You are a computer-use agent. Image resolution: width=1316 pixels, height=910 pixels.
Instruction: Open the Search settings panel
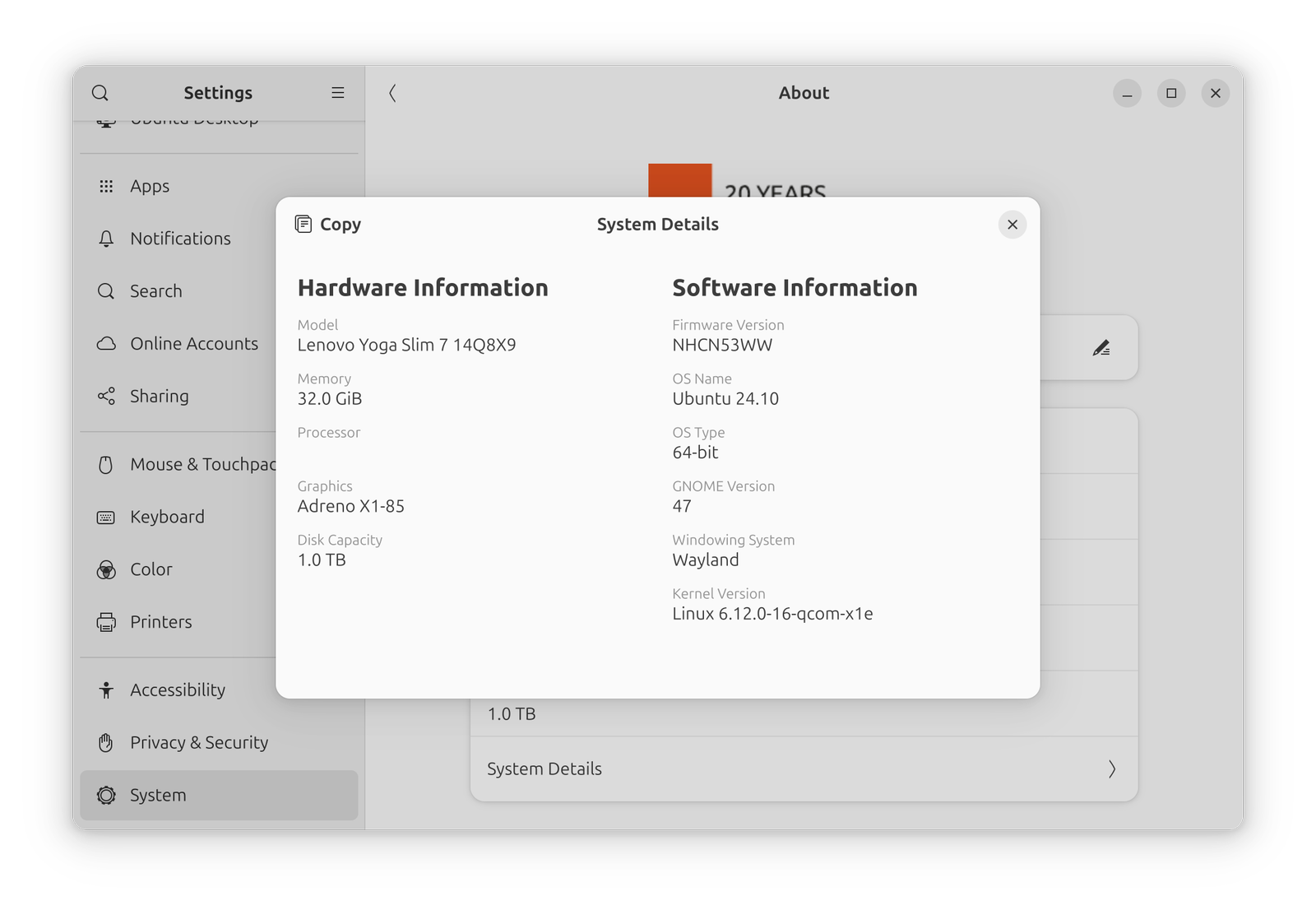pos(156,291)
